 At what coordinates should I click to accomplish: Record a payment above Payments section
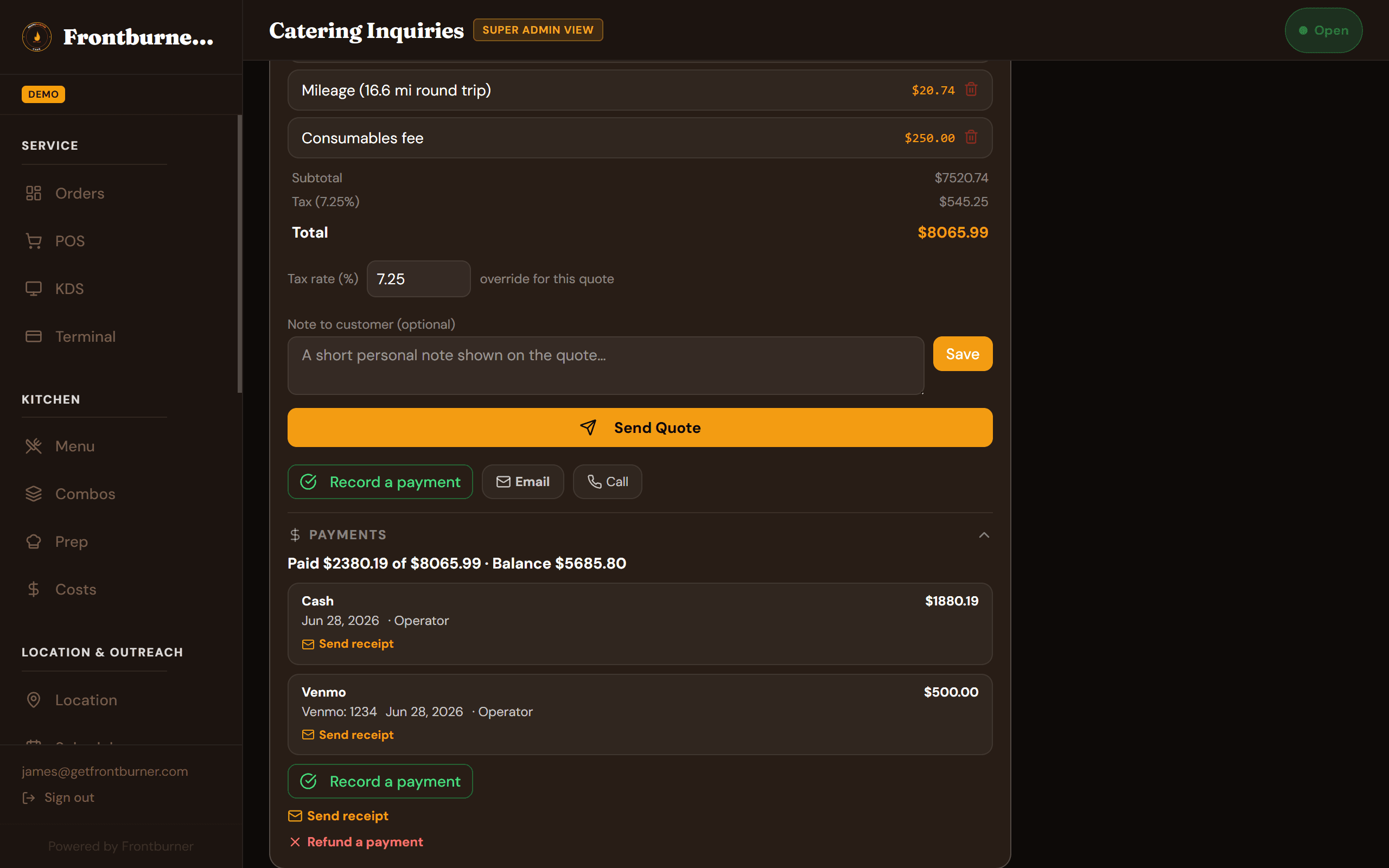tap(380, 482)
